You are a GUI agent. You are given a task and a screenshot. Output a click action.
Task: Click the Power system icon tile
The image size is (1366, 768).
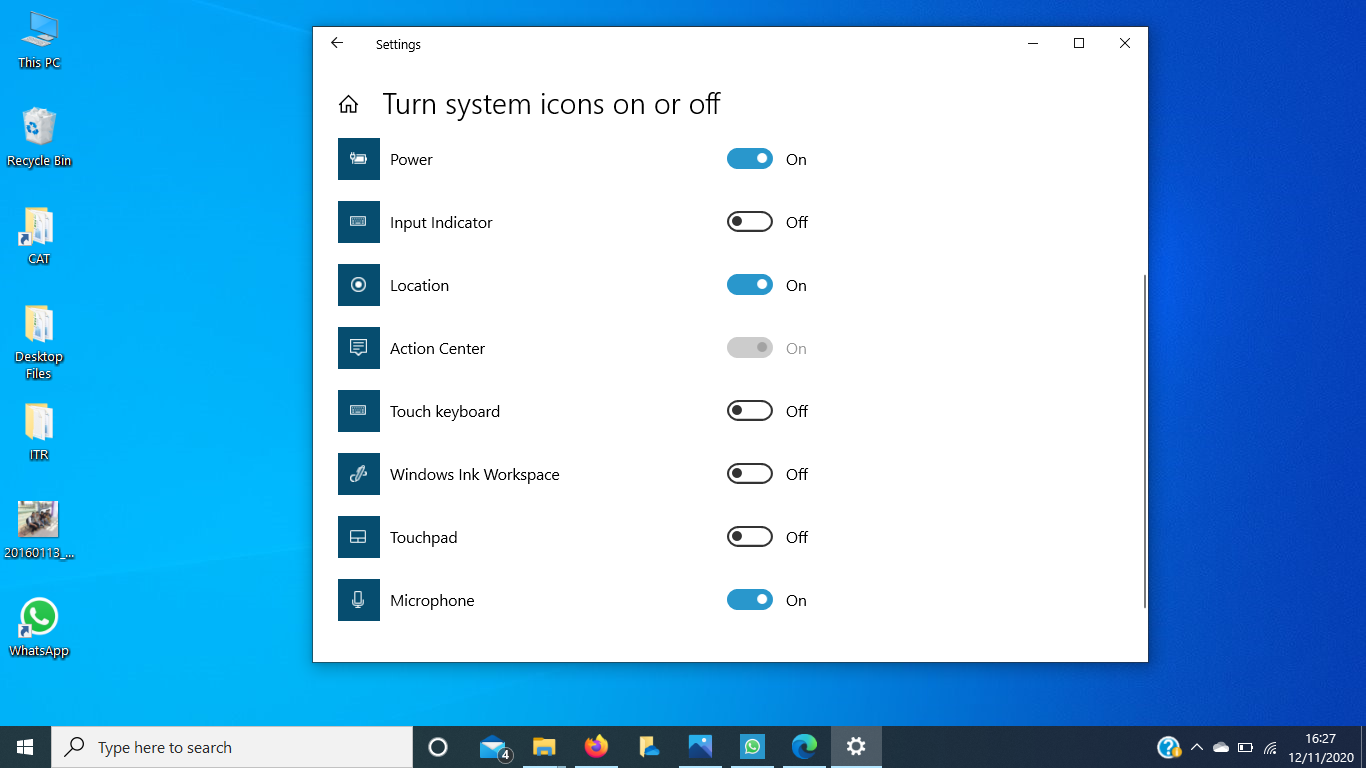click(359, 159)
